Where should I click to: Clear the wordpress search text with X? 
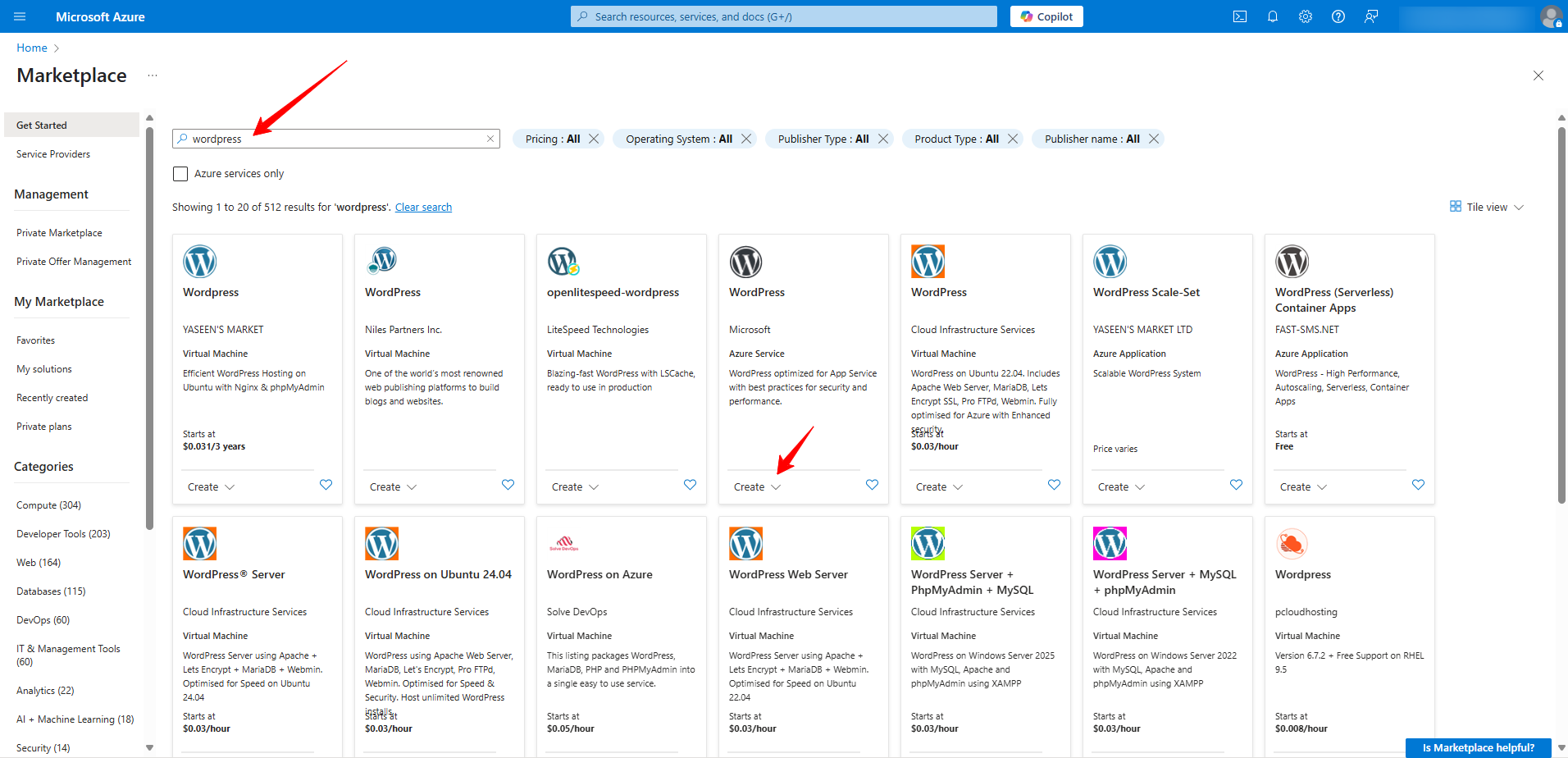tap(490, 139)
